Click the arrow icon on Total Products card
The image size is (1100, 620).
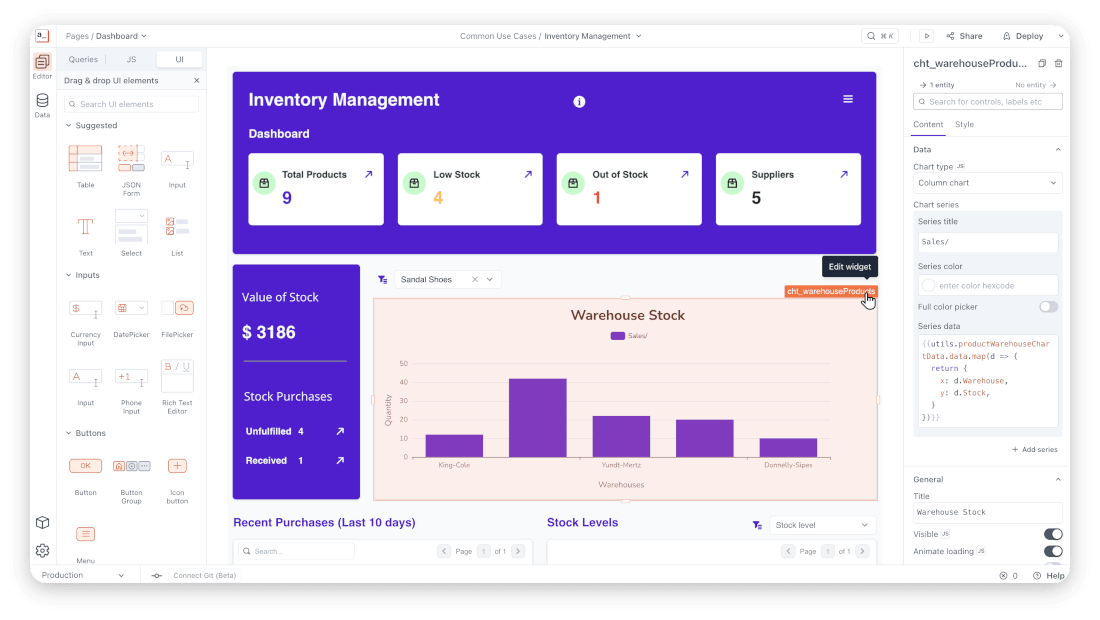[368, 174]
